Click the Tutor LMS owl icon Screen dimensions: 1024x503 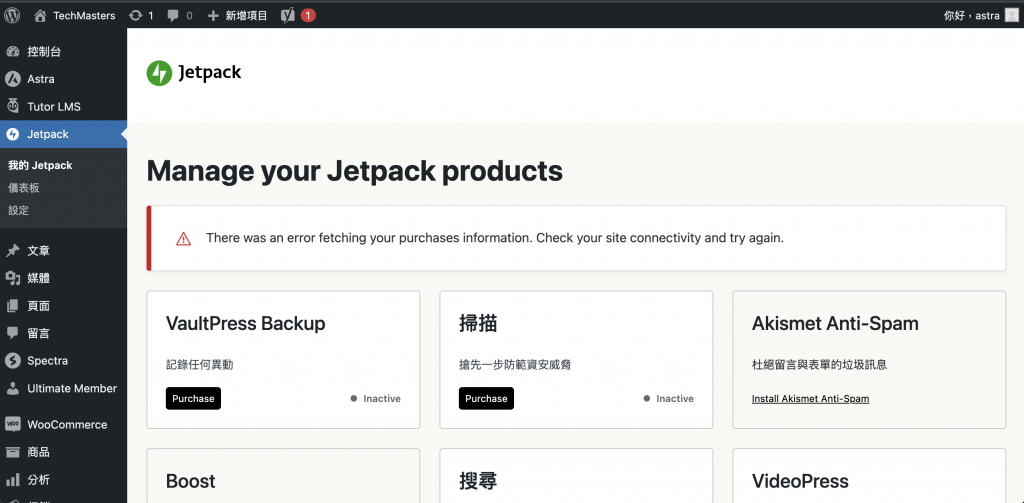click(12, 106)
